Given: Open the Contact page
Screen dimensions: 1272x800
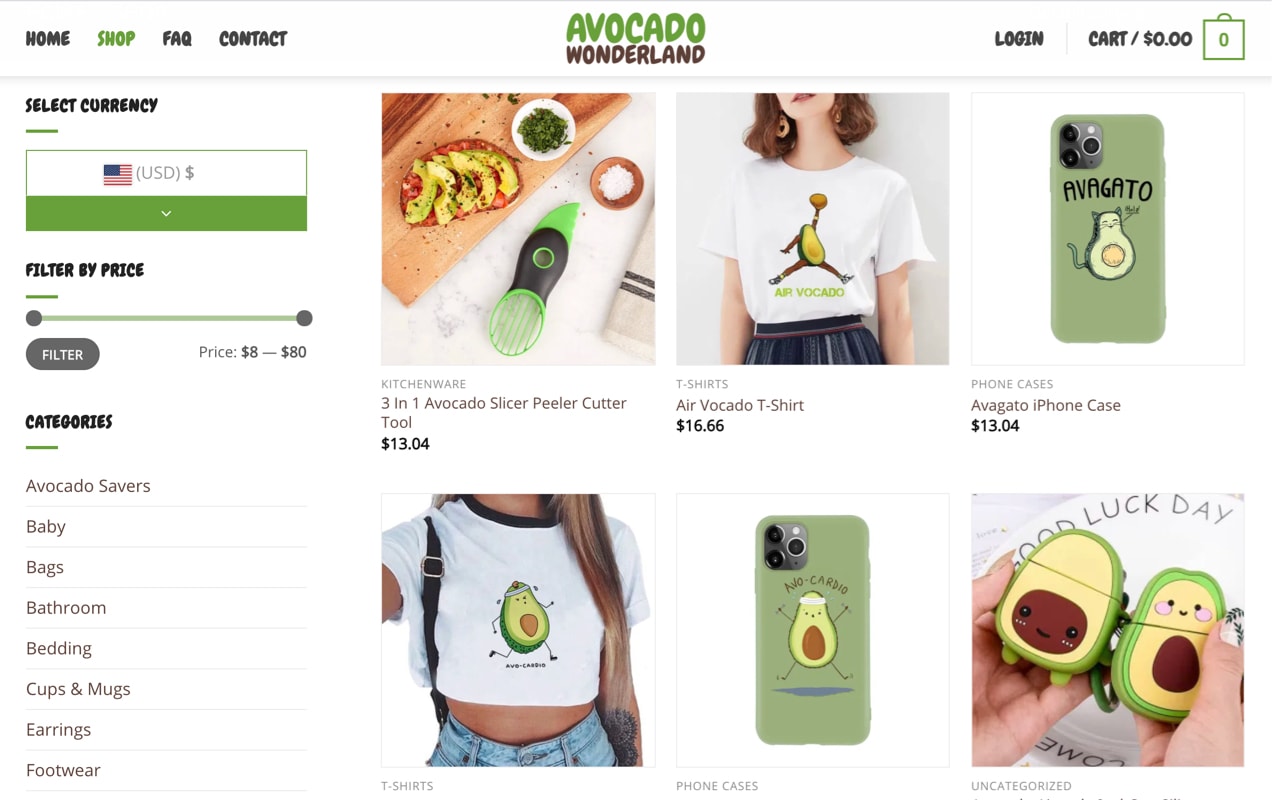Looking at the screenshot, I should point(253,39).
